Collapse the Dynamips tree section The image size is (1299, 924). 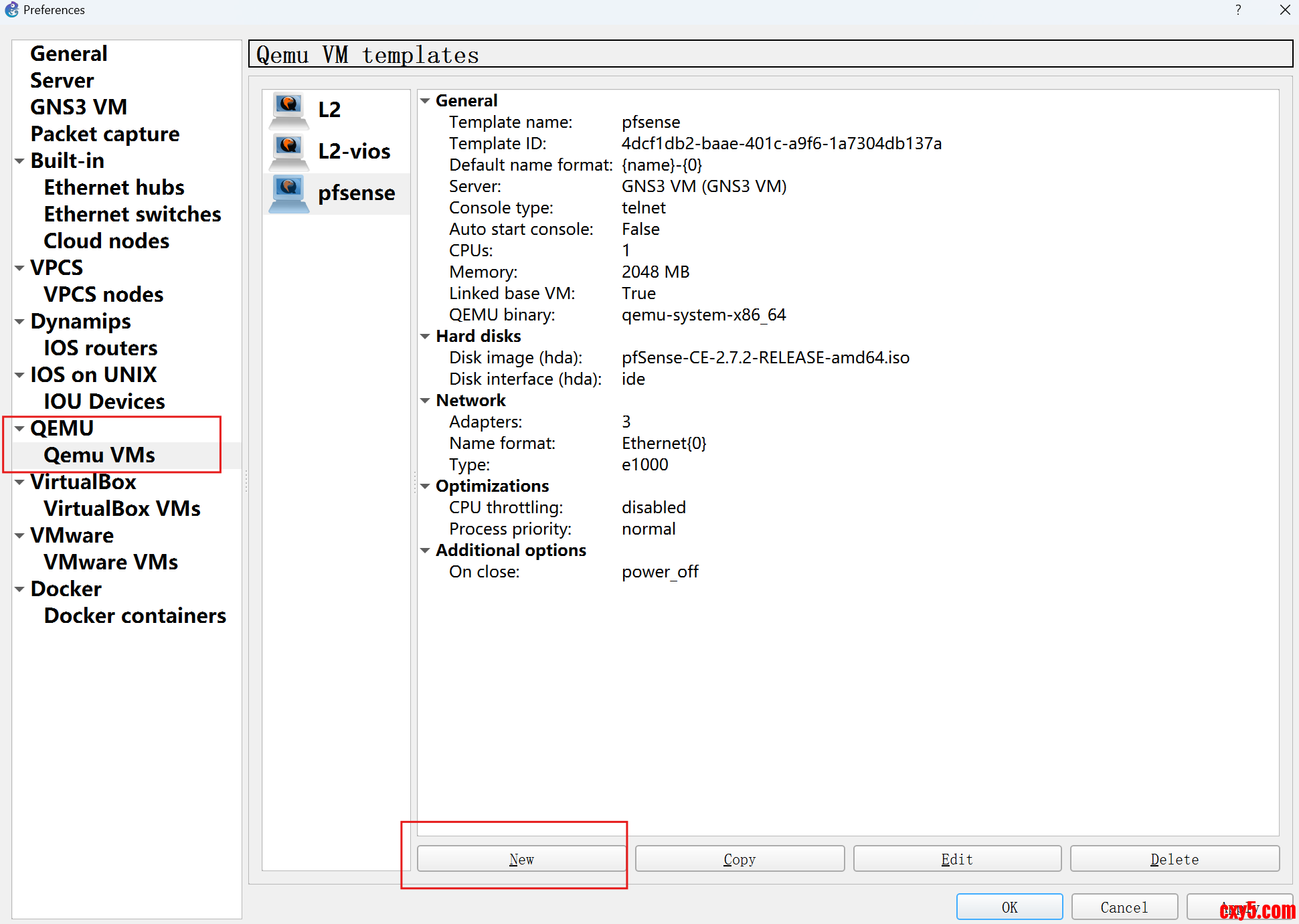click(x=19, y=322)
